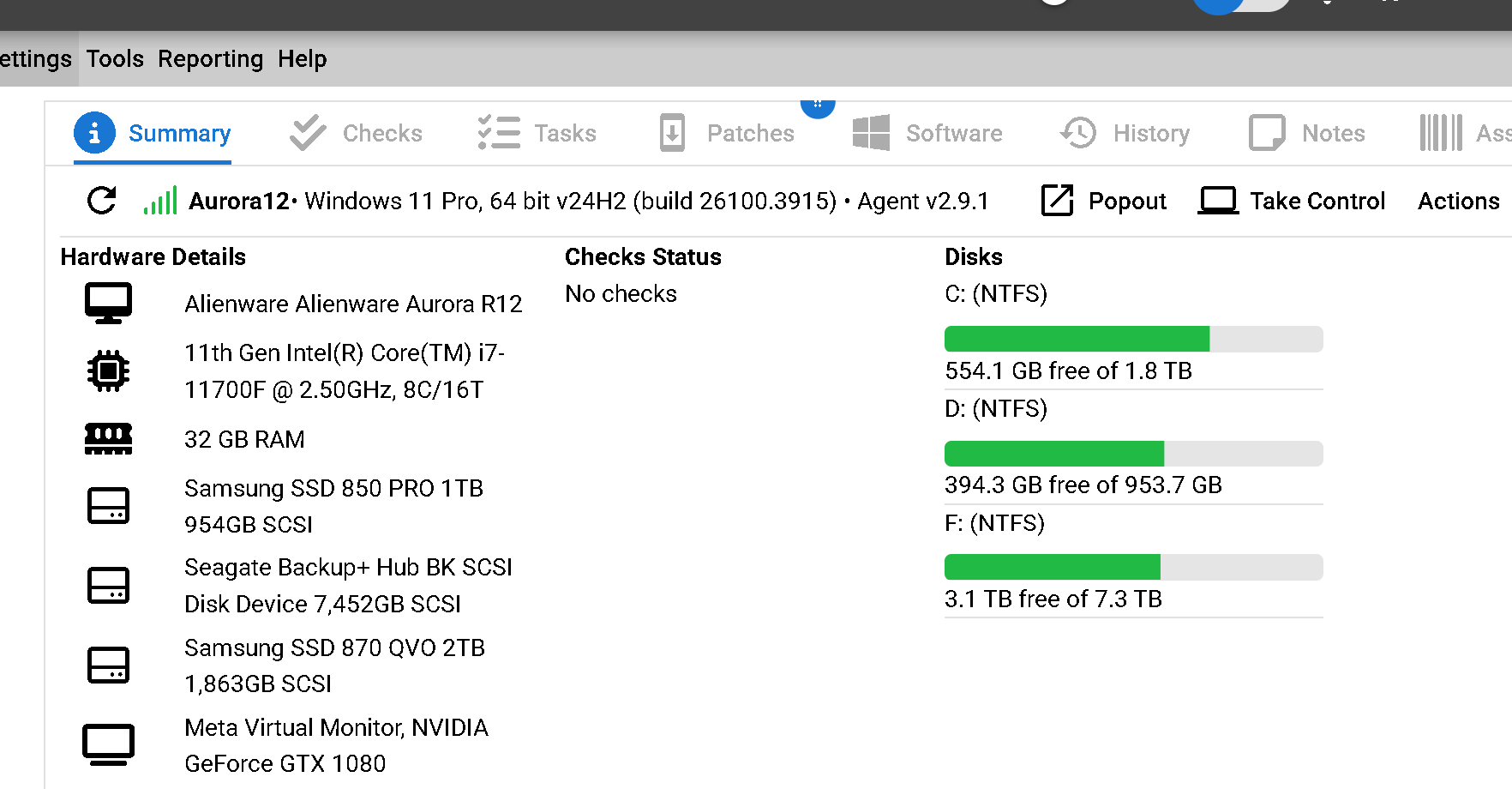The image size is (1512, 789).
Task: Click the CPU chip icon
Action: (x=108, y=371)
